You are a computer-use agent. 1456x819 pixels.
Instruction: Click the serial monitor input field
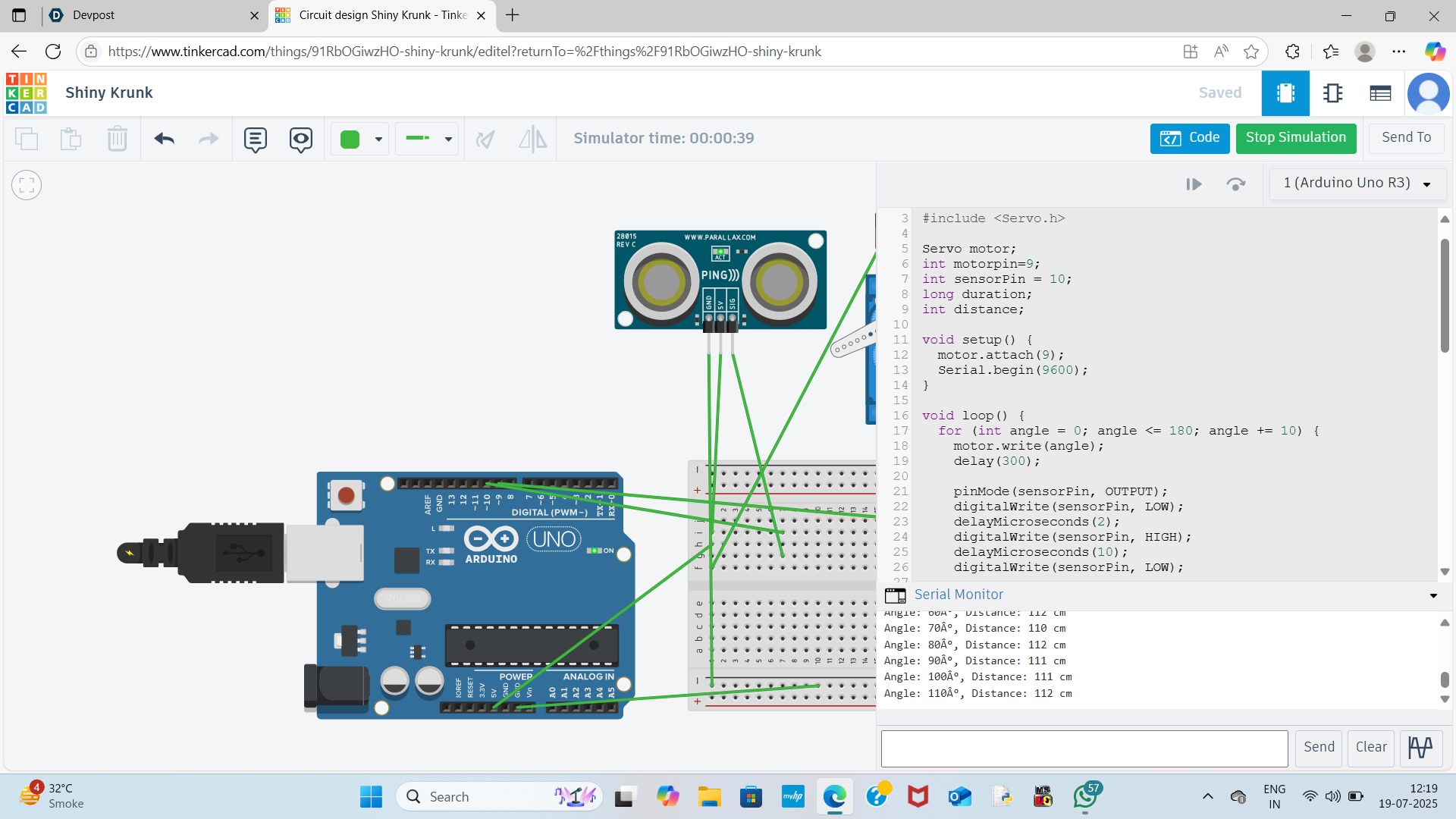tap(1084, 748)
